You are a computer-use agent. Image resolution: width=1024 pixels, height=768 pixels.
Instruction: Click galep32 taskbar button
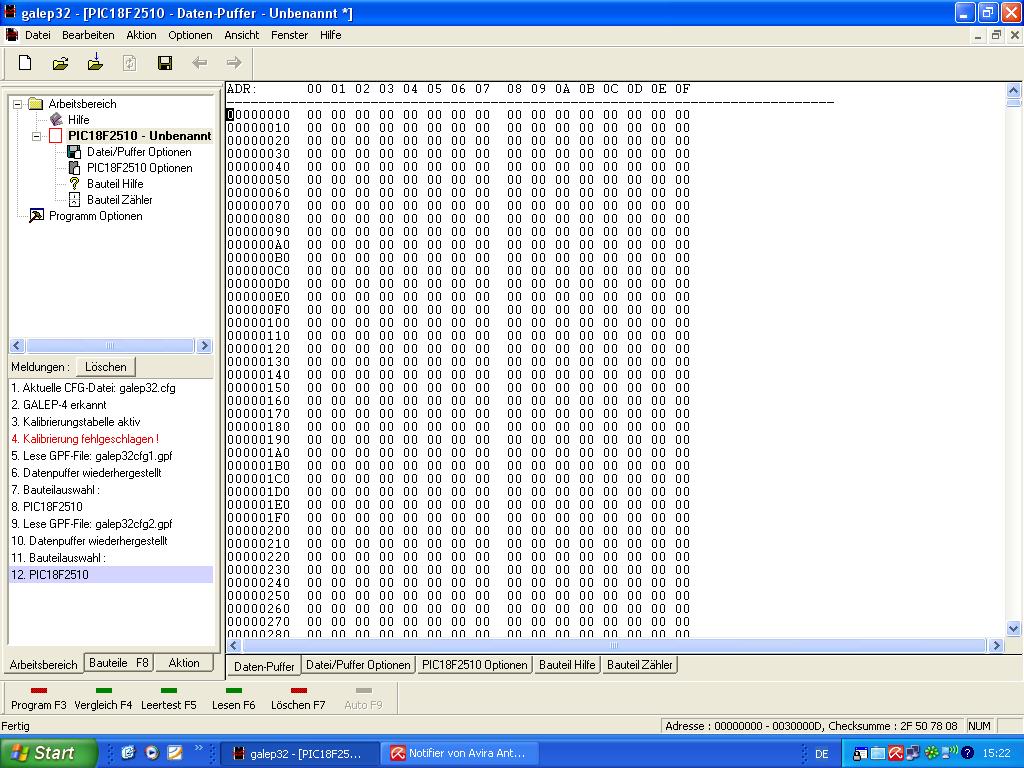coord(299,754)
